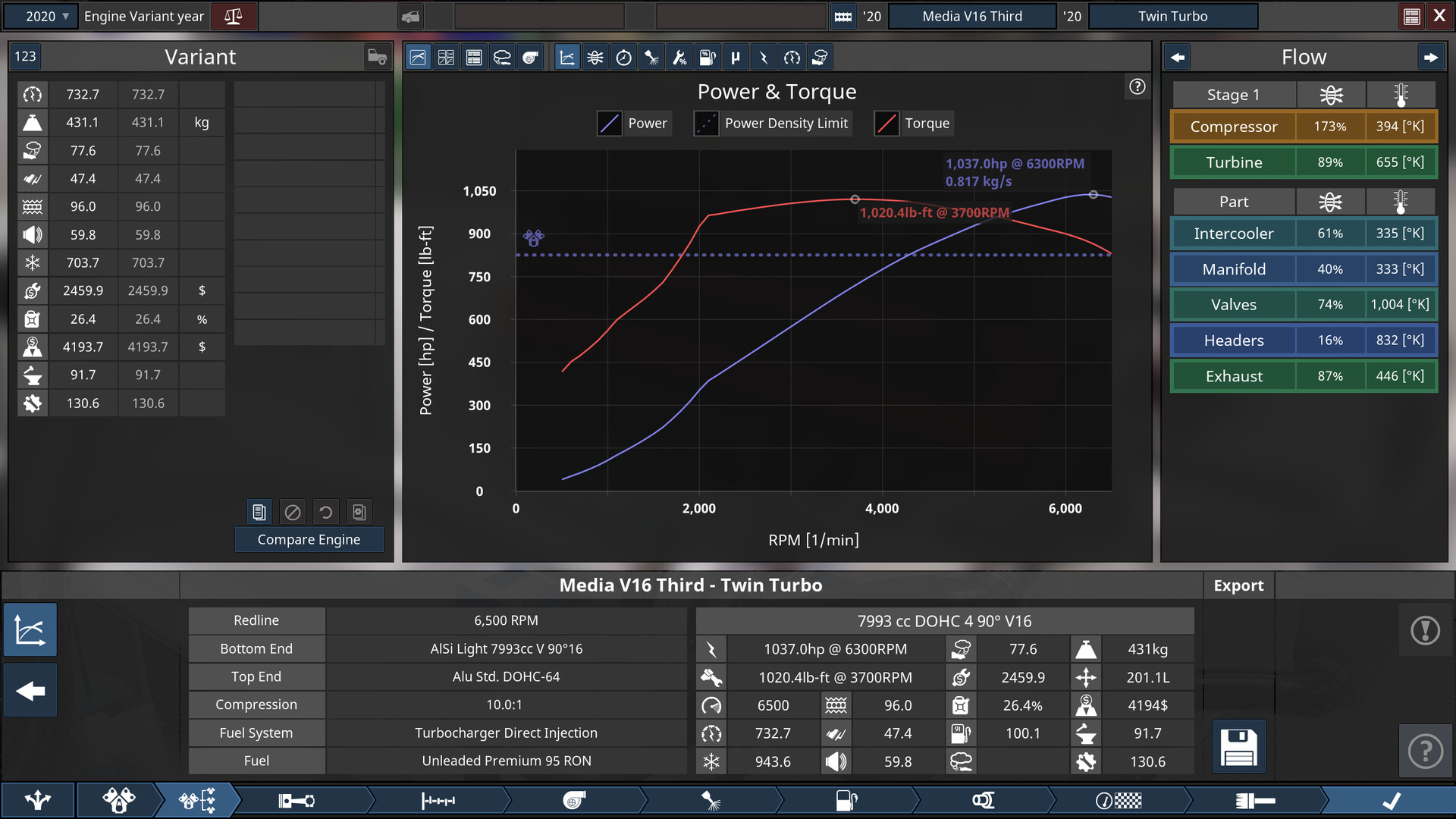Toggle the Torque legend entry

click(927, 124)
